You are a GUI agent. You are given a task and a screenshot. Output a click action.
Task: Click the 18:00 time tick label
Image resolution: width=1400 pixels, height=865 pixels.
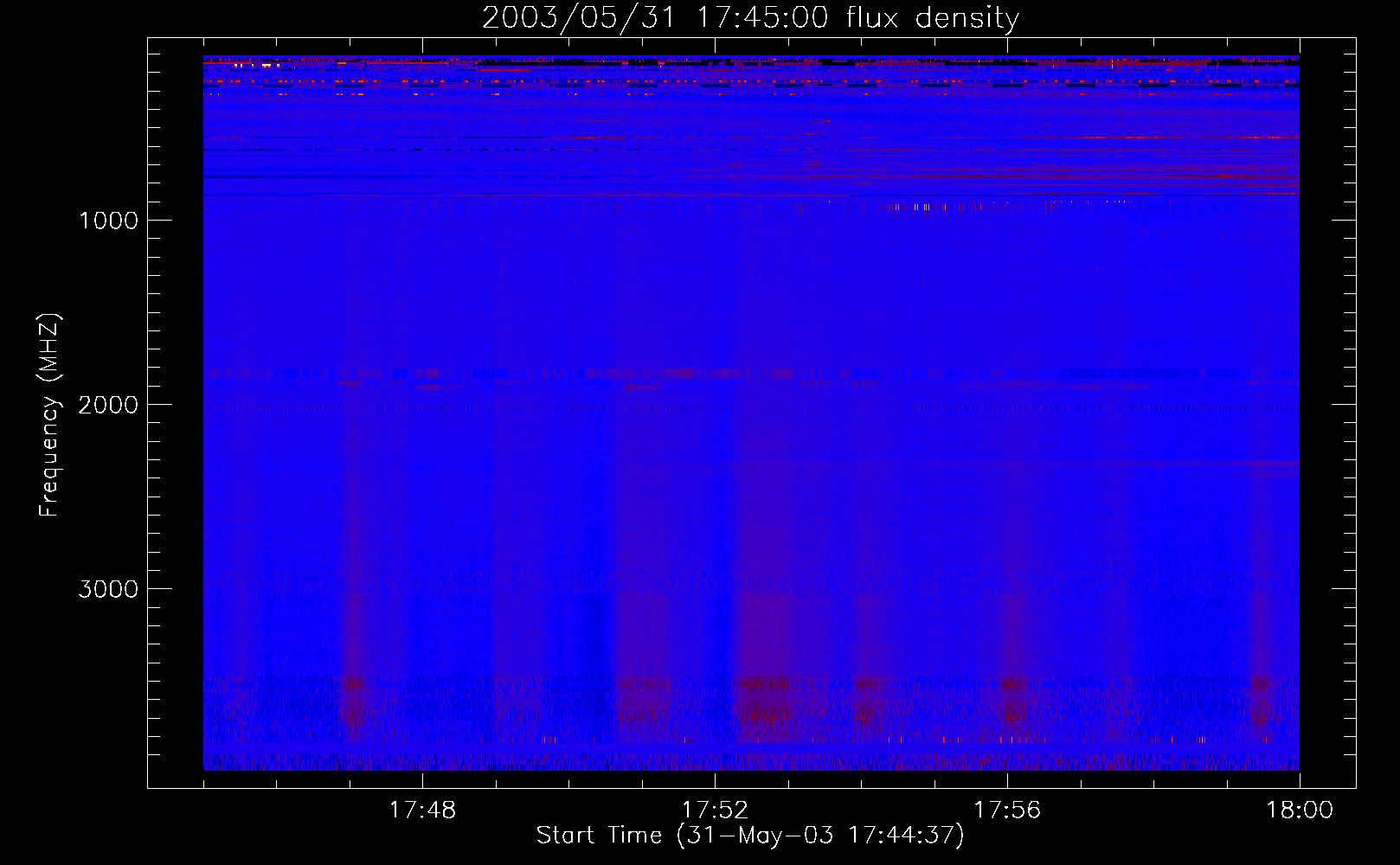1300,811
